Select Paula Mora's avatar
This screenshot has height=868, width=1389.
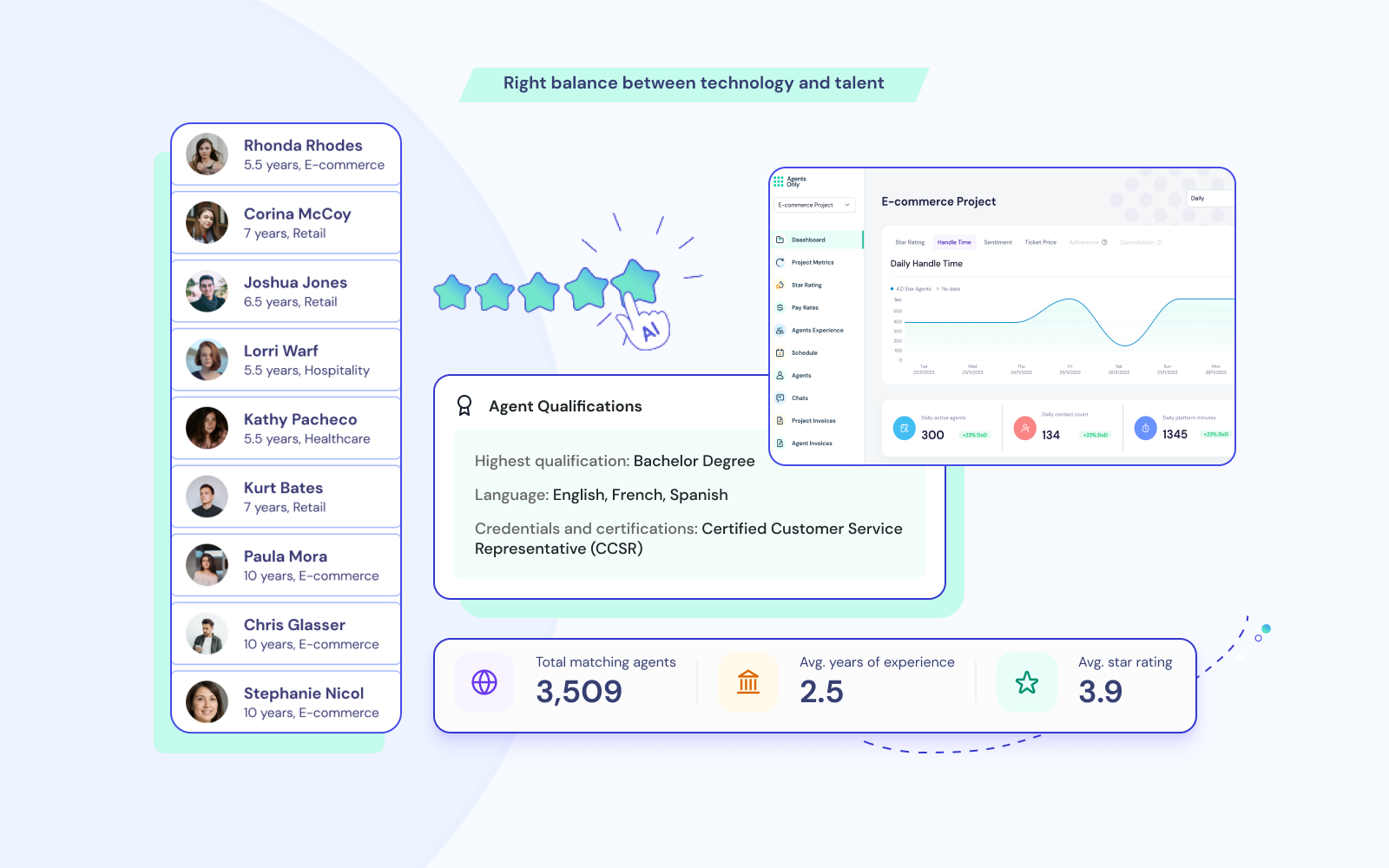click(207, 565)
